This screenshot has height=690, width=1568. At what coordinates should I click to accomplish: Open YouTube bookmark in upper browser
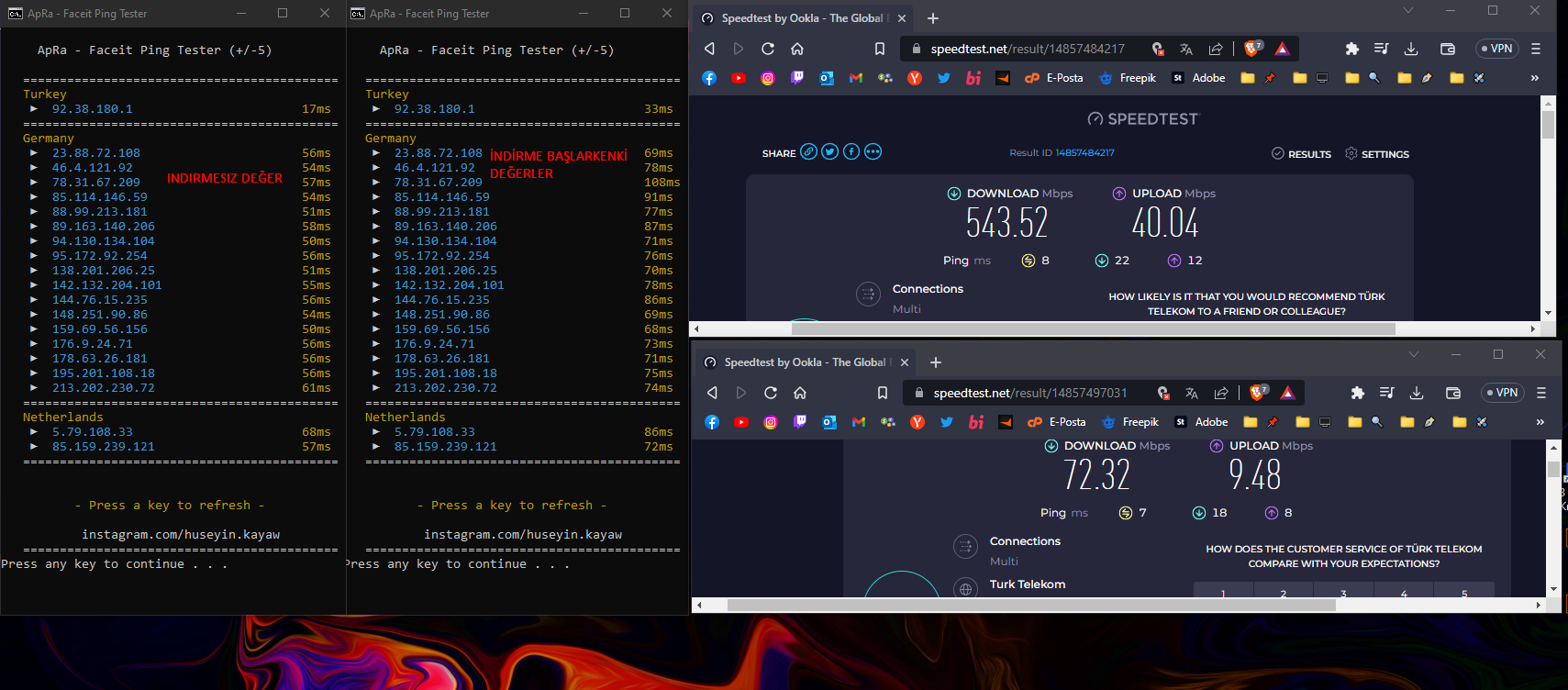[x=739, y=78]
